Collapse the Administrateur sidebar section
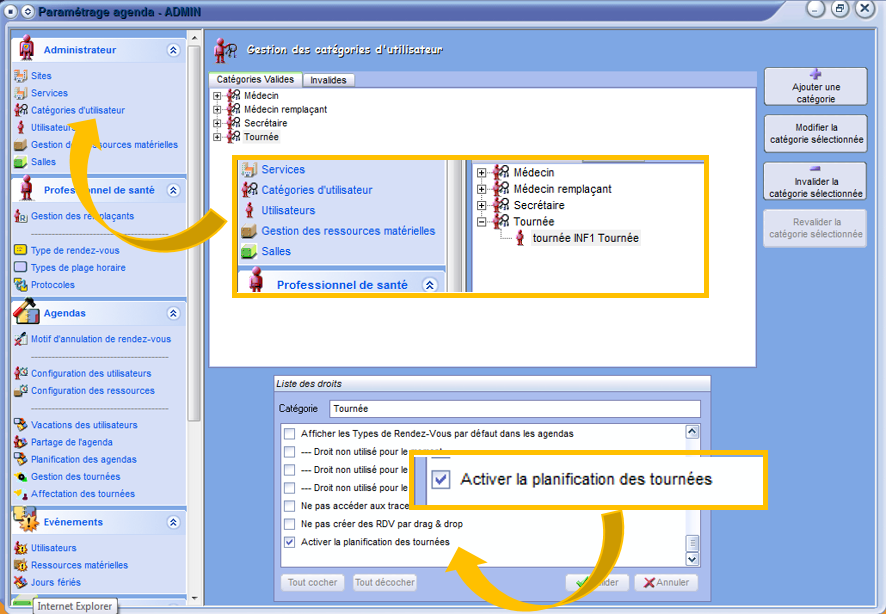886x614 pixels. tap(173, 50)
